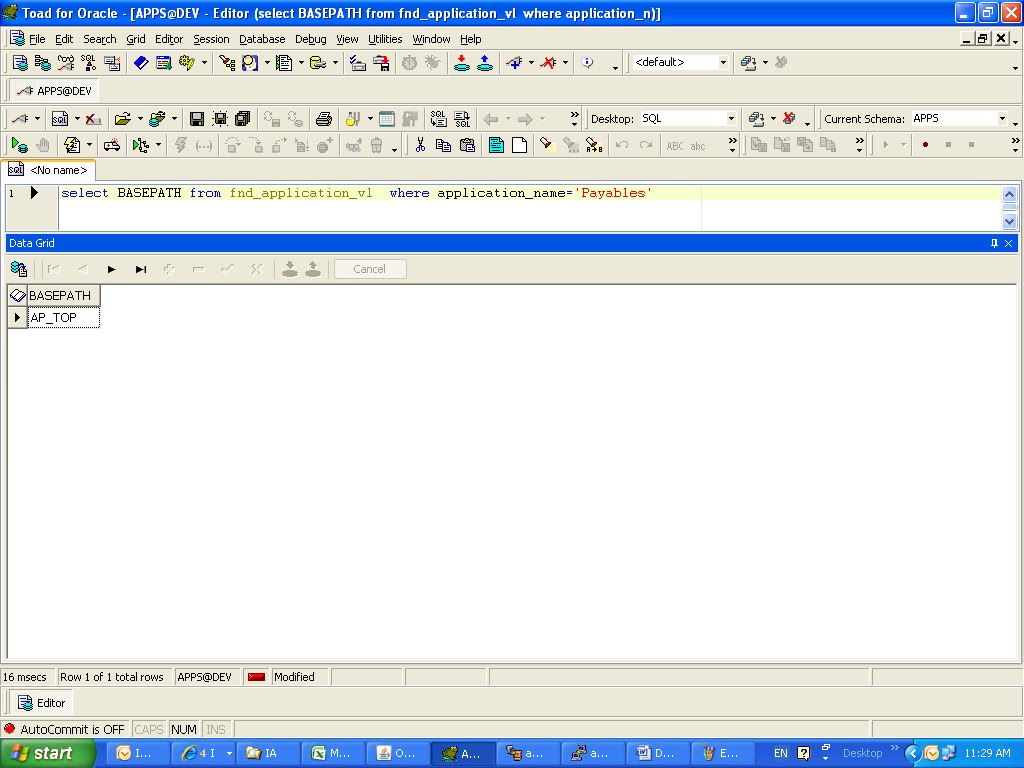
Task: Commit the transaction with red arrow icon
Action: click(462, 63)
